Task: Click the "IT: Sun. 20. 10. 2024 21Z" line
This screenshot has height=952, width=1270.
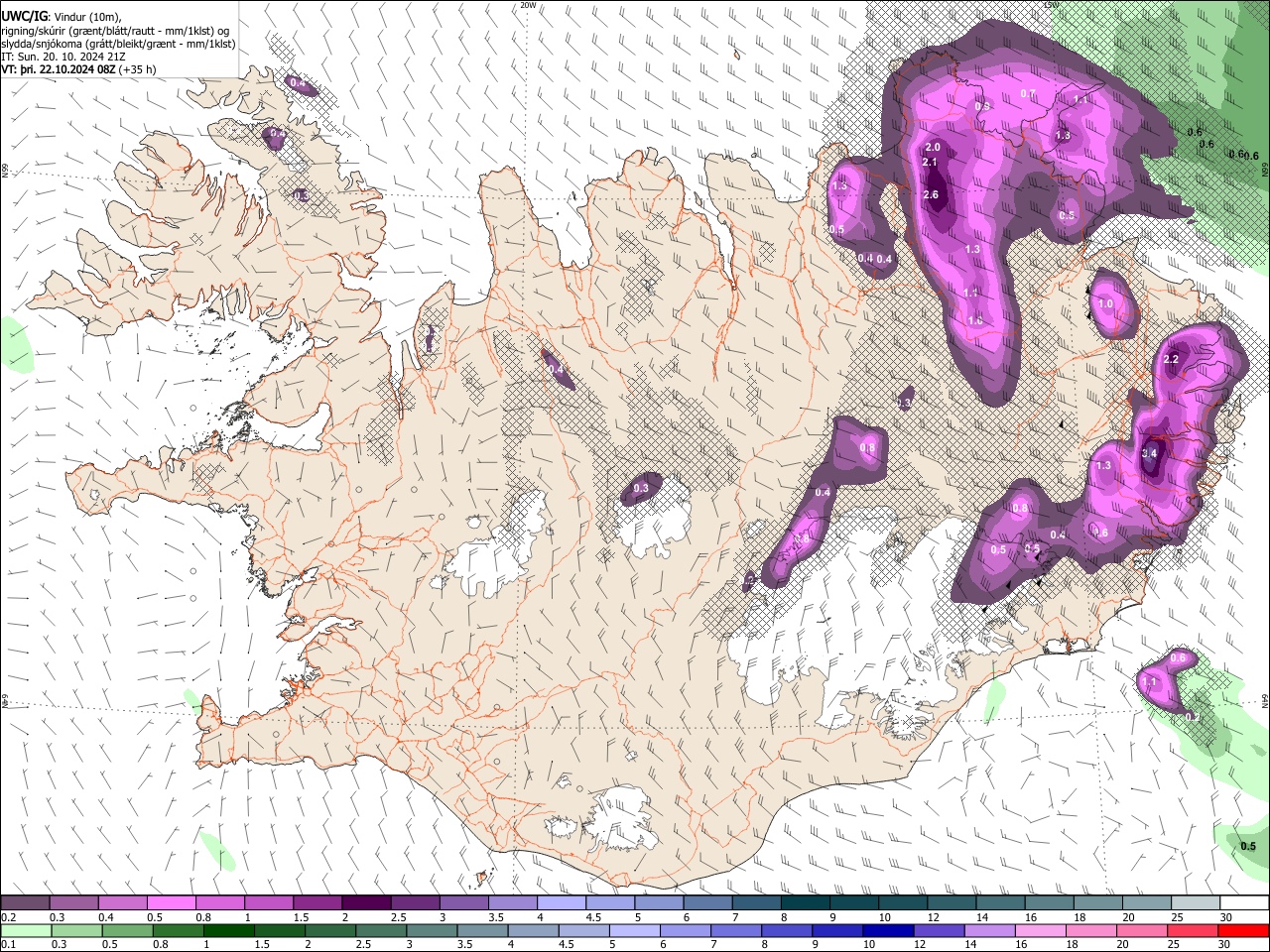Action: pos(63,57)
